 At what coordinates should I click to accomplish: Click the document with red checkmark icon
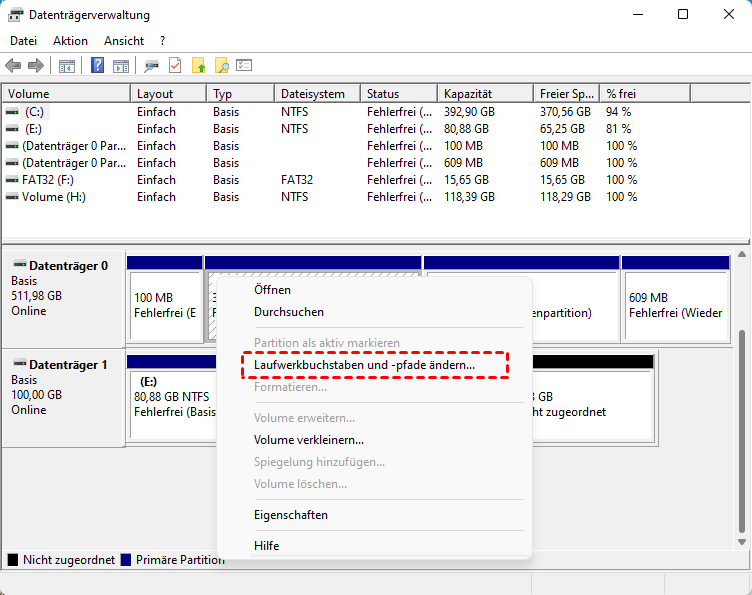(175, 65)
